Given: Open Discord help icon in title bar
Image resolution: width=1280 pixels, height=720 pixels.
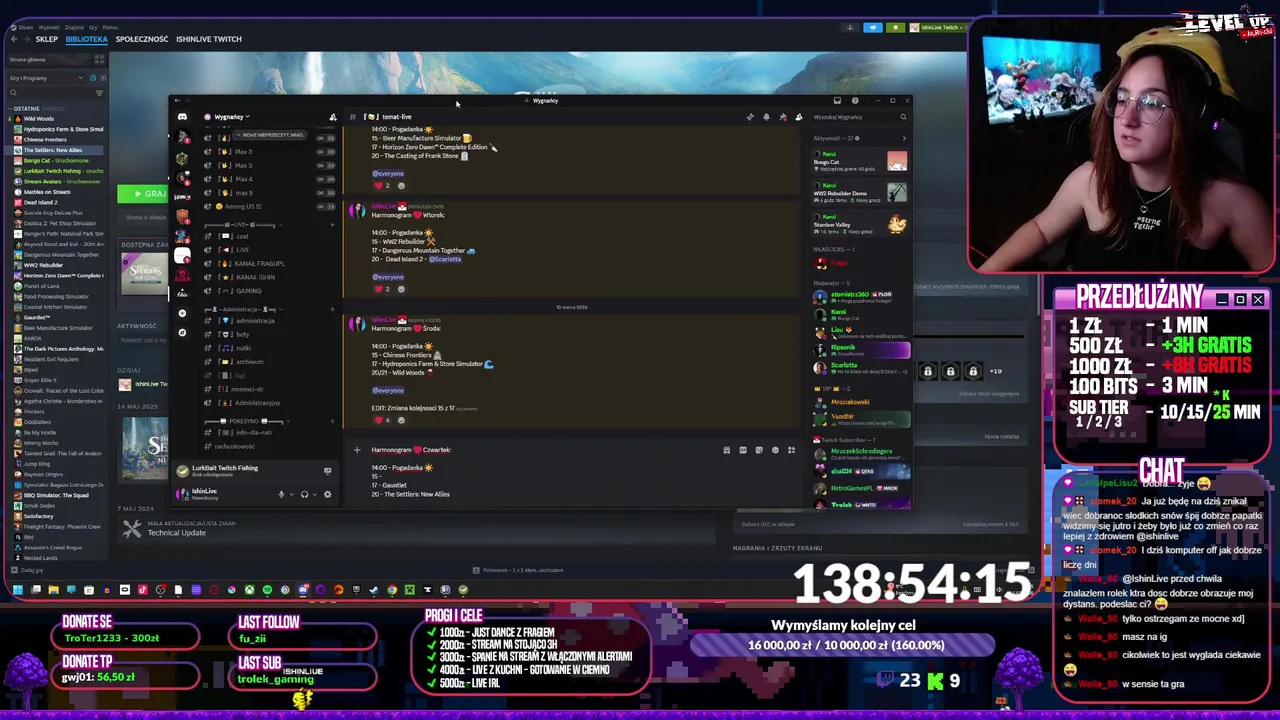Looking at the screenshot, I should pos(855,100).
